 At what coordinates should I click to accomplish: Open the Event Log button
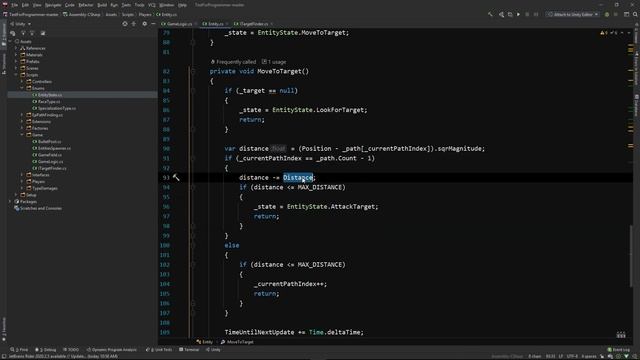click(619, 350)
